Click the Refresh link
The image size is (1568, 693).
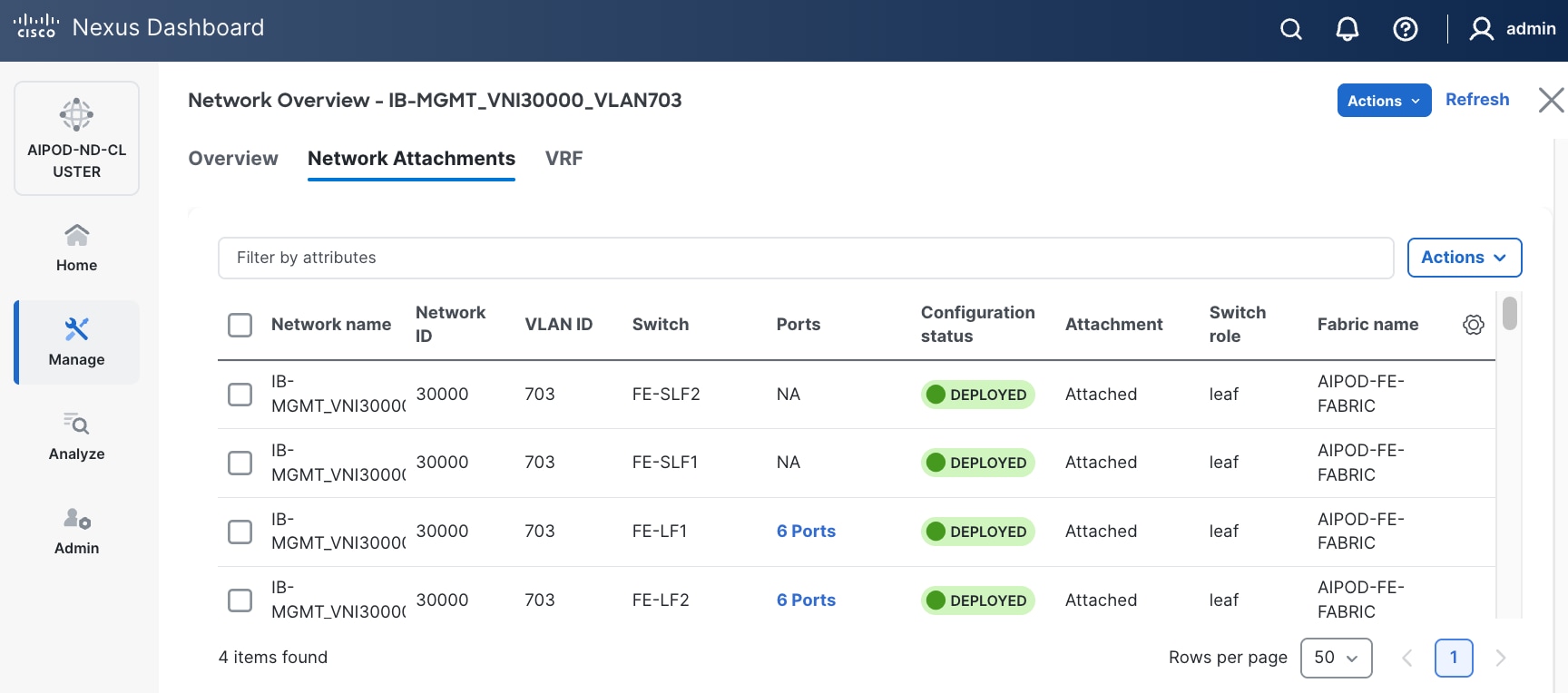coord(1477,100)
